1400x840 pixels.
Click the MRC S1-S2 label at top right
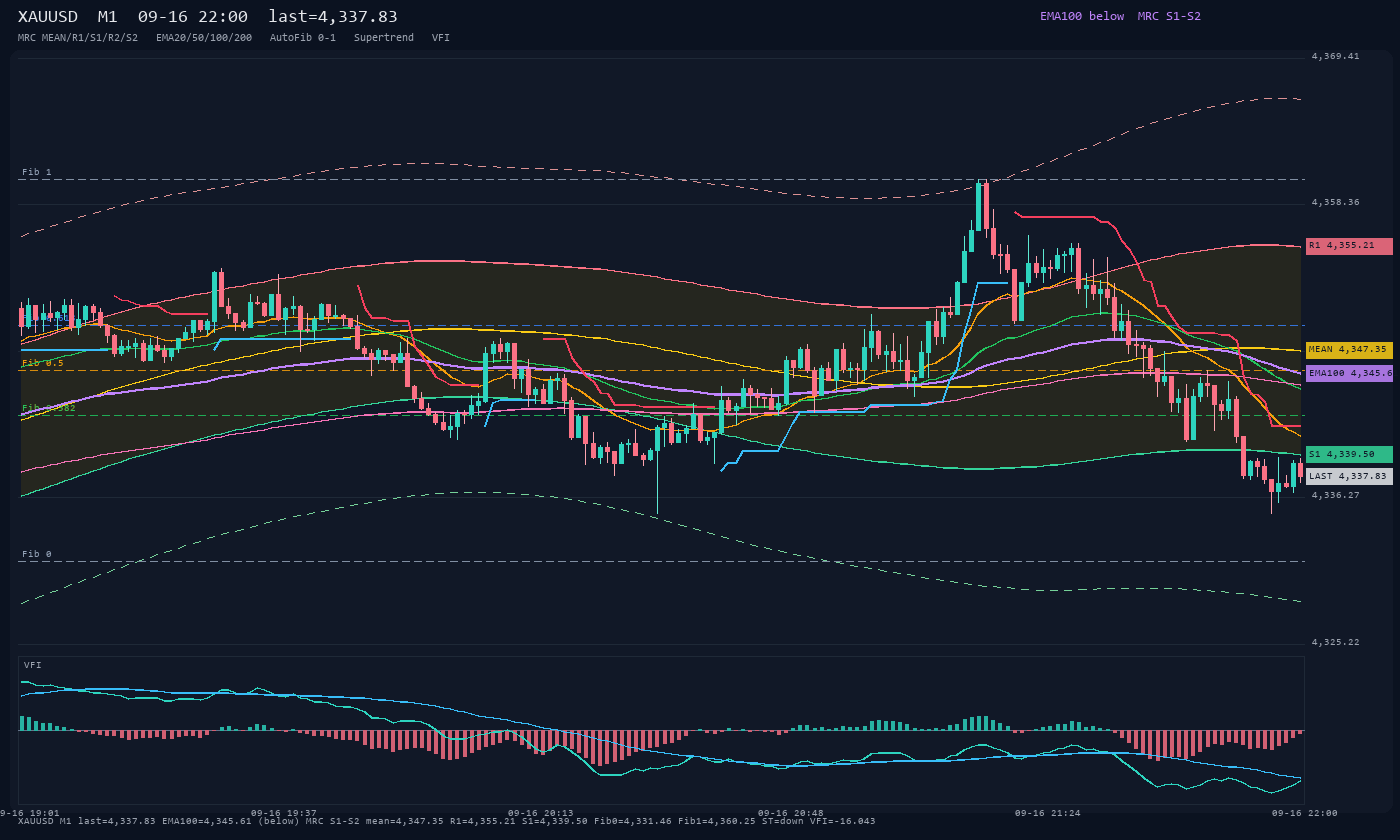pyautogui.click(x=1169, y=16)
